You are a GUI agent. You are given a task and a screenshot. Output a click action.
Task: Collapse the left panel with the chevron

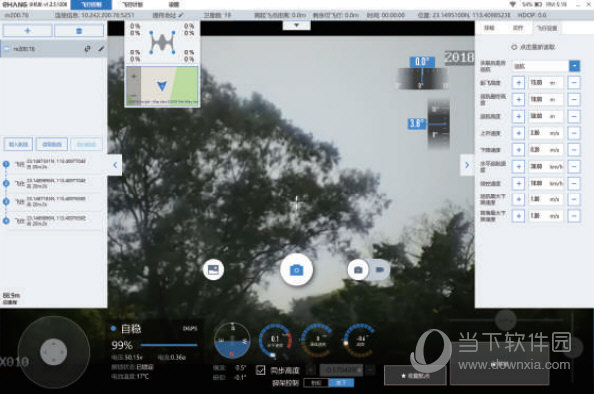click(x=115, y=165)
